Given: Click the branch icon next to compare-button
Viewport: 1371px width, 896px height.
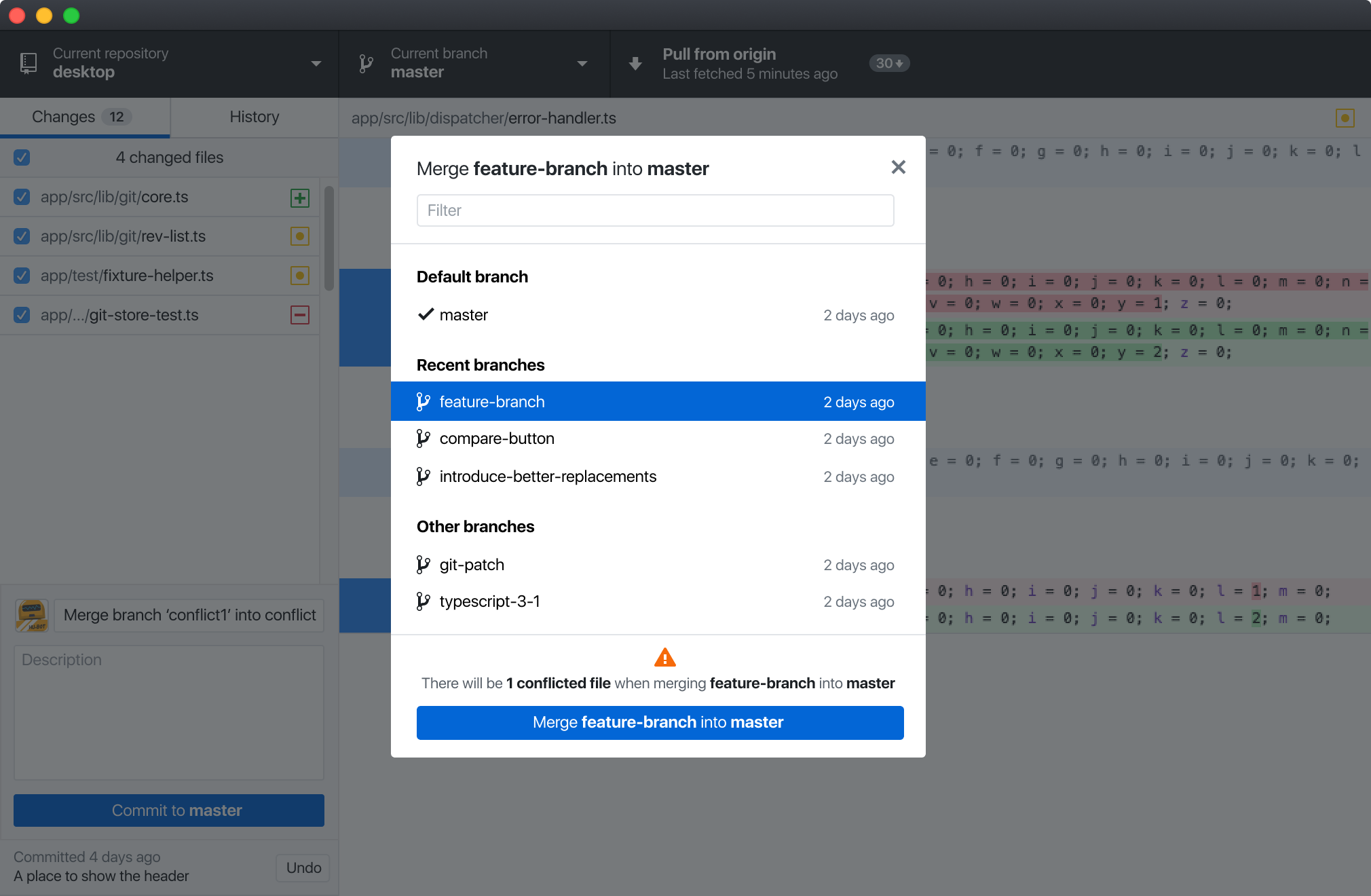Looking at the screenshot, I should click(x=424, y=438).
